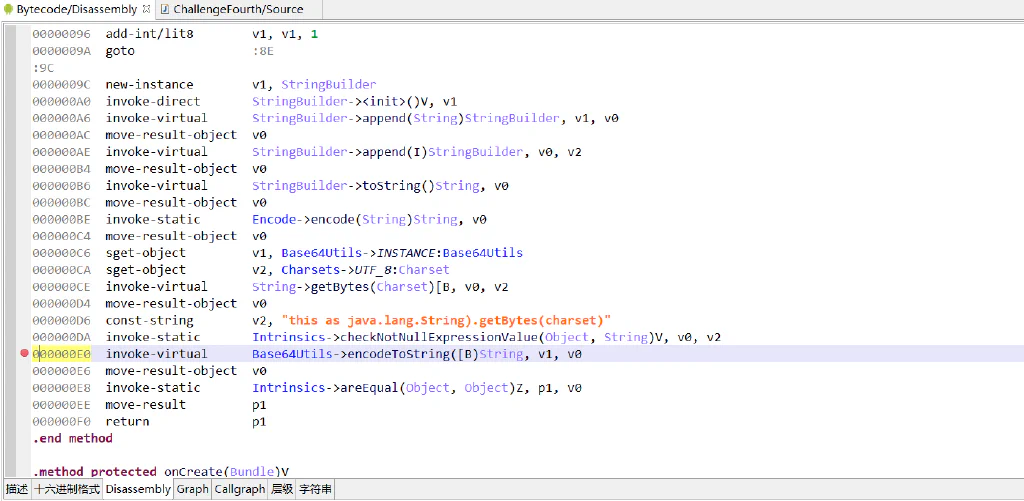Click address 00000096 add-int/lit8 line
1024x501 pixels.
(61, 33)
